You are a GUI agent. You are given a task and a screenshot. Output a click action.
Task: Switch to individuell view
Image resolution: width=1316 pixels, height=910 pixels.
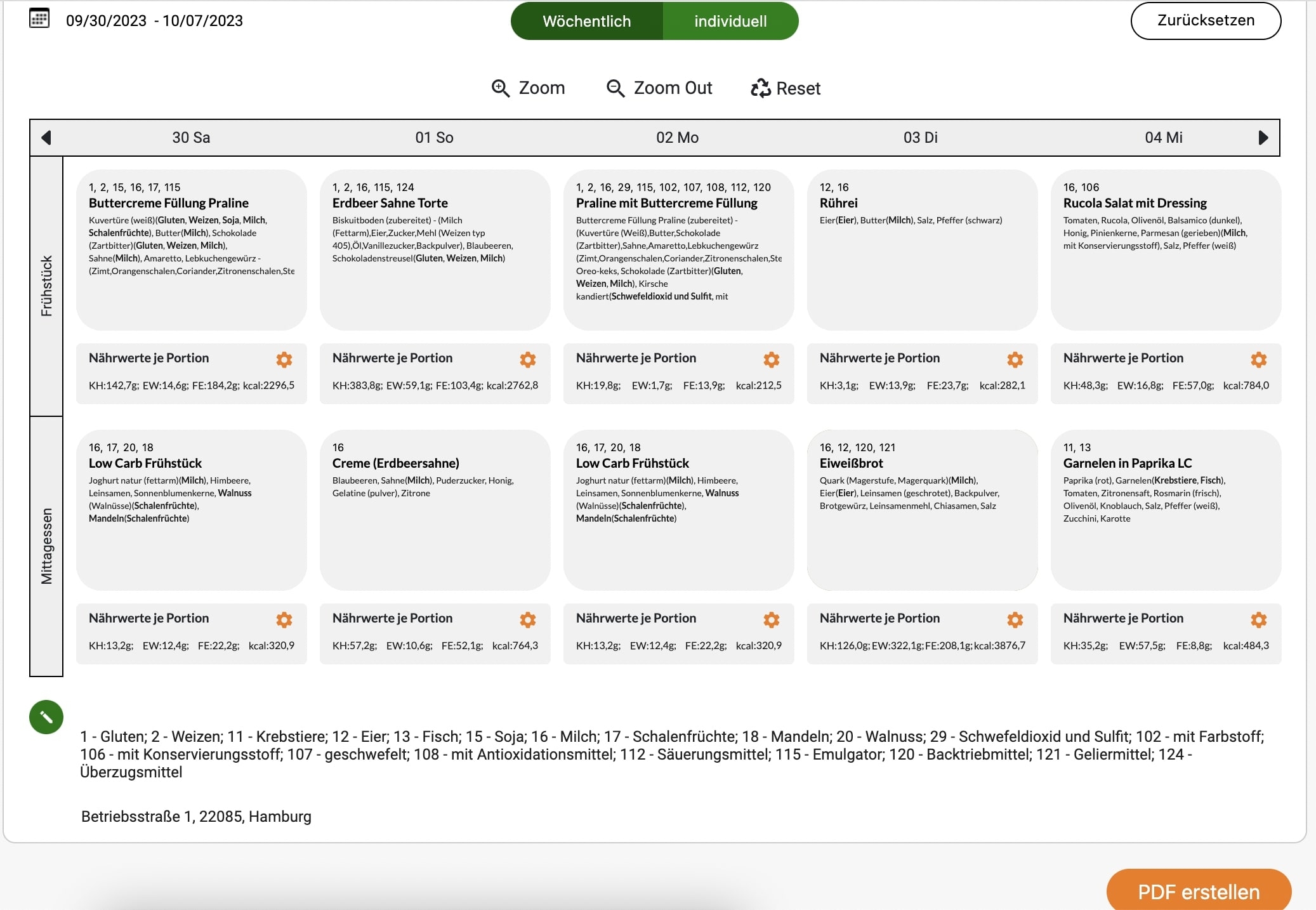[730, 21]
